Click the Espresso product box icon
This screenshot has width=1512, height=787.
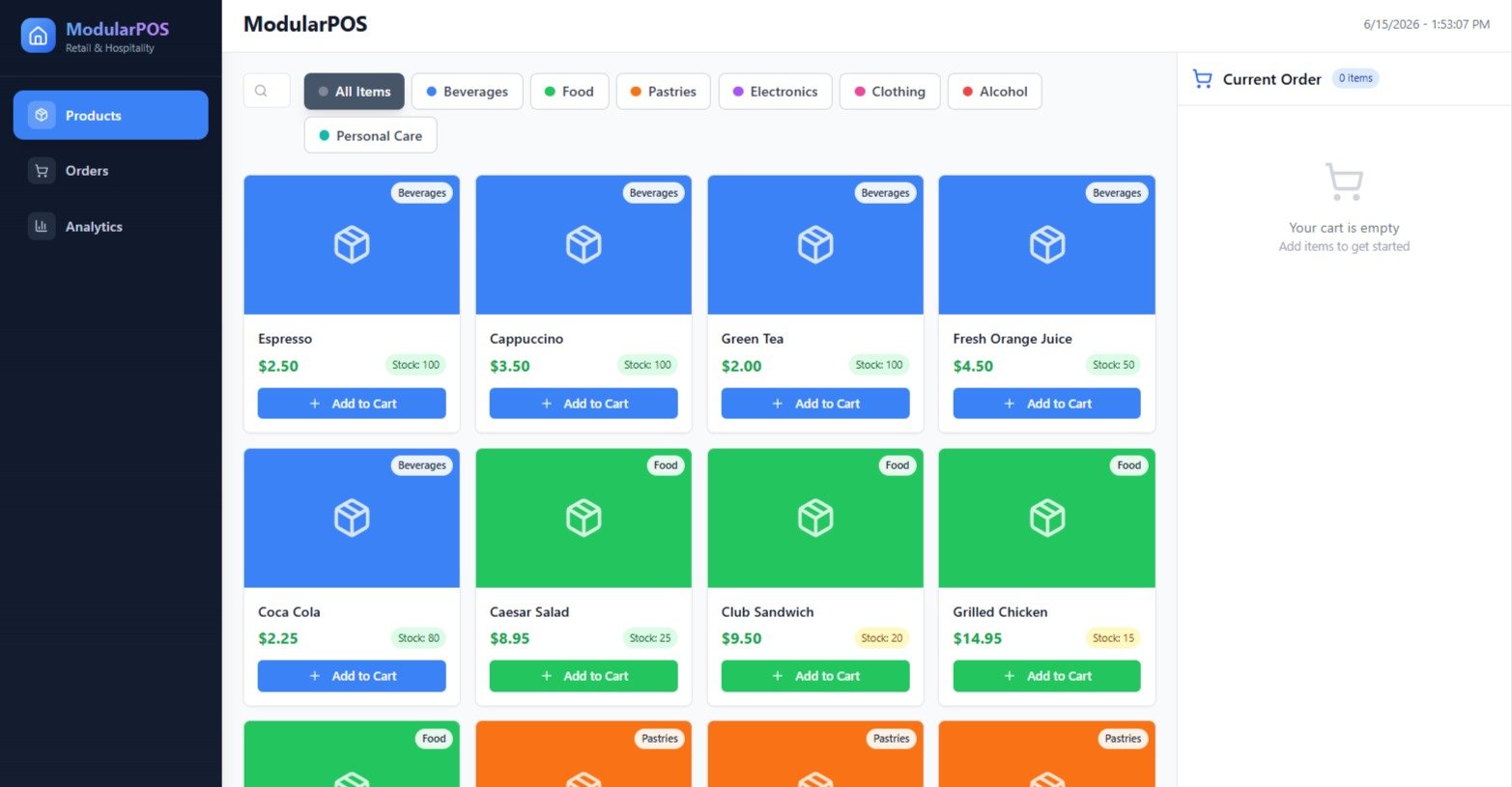pos(352,245)
